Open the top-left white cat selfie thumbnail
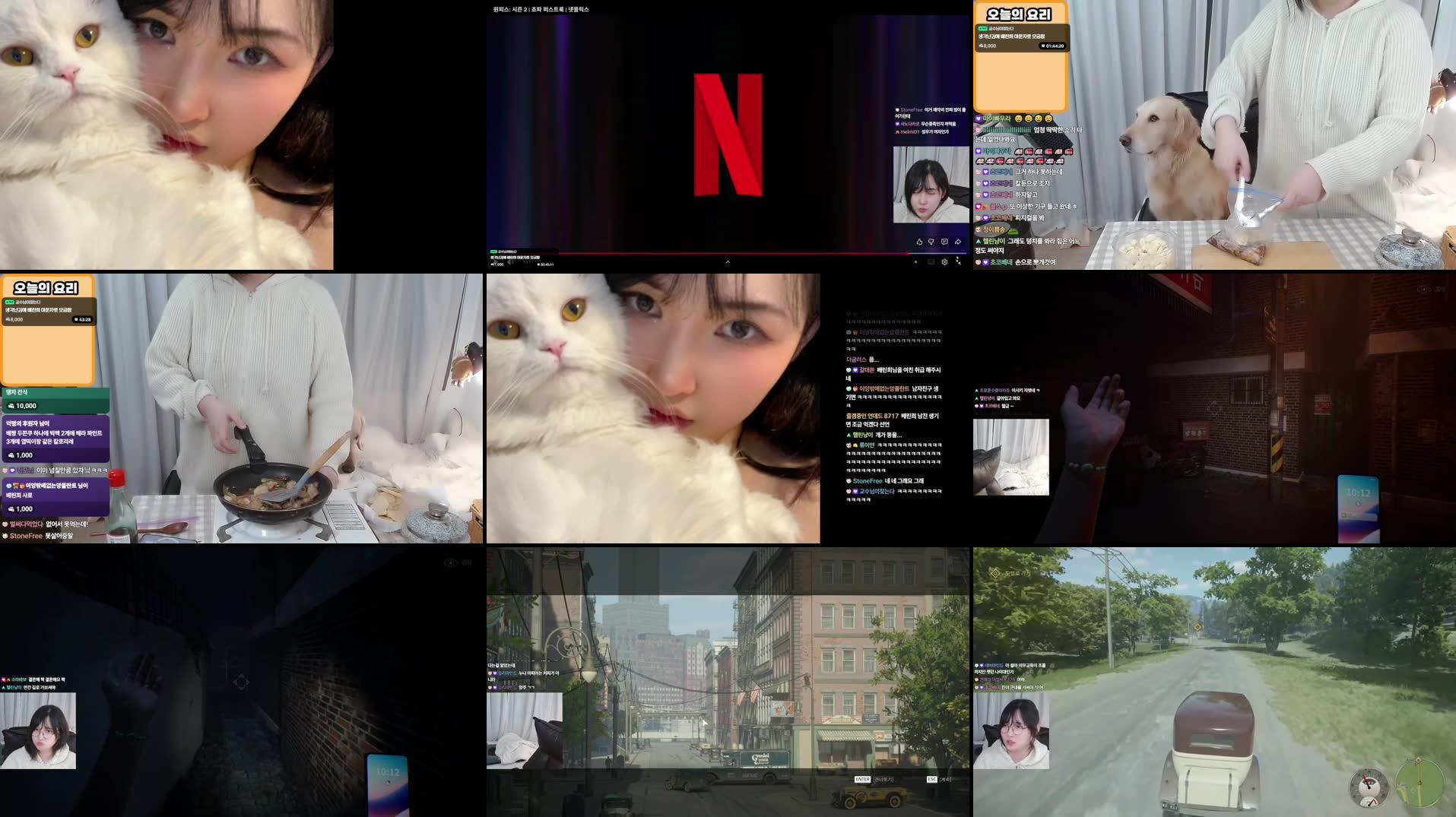This screenshot has width=1456, height=817. click(167, 135)
